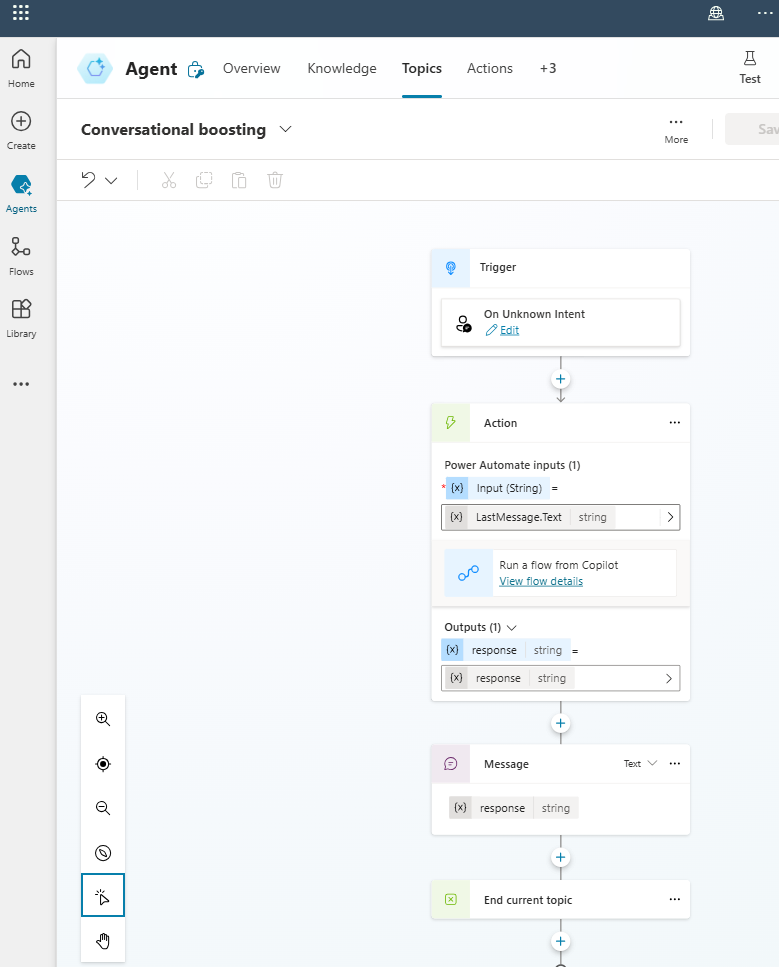This screenshot has height=967, width=779.
Task: Open the View flow details link
Action: click(541, 582)
